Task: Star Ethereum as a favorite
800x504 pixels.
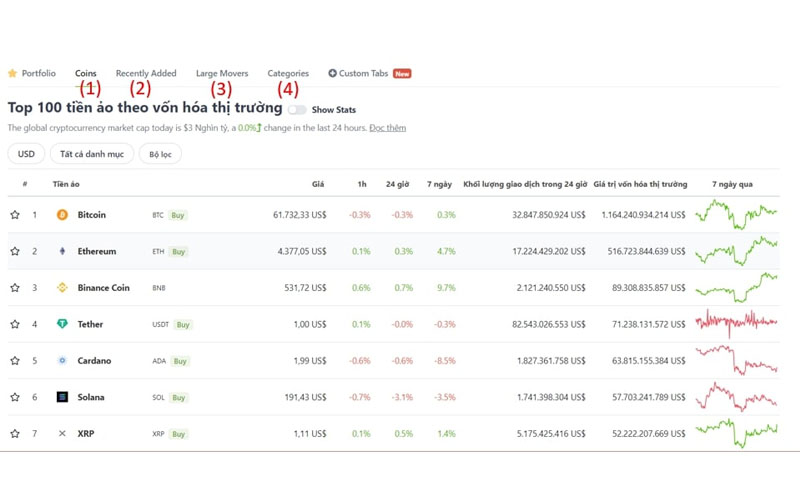Action: coord(15,251)
